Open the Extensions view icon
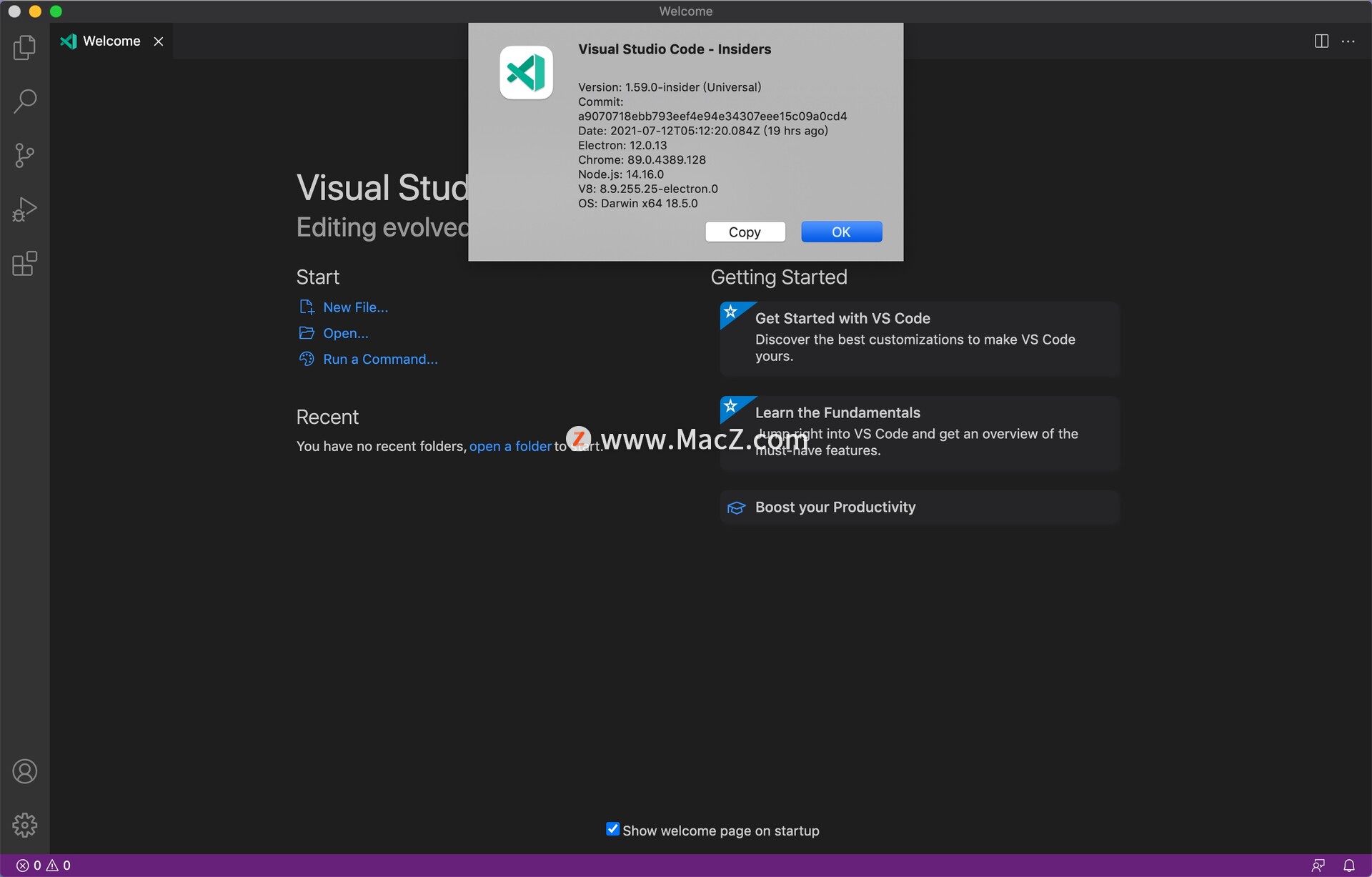 click(x=24, y=264)
